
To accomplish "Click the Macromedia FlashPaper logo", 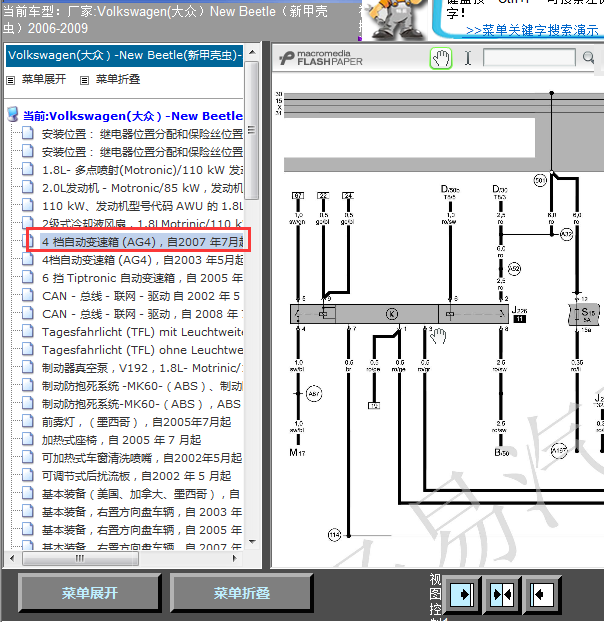I will click(x=321, y=58).
